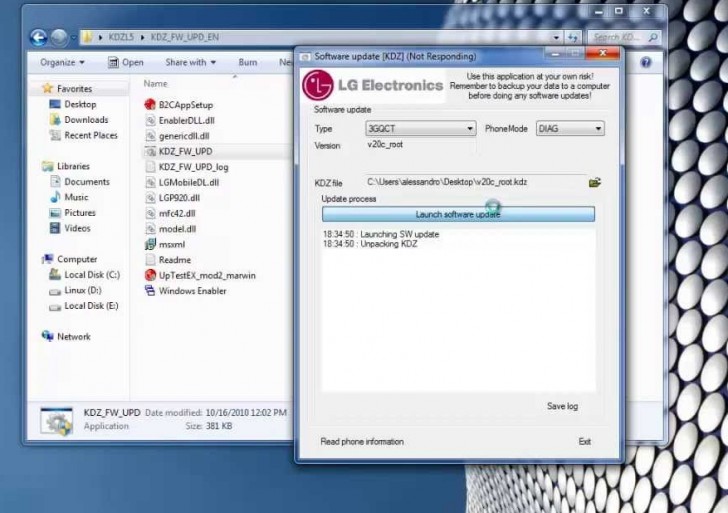Open the Share with menu
This screenshot has height=513, width=728.
pos(190,62)
